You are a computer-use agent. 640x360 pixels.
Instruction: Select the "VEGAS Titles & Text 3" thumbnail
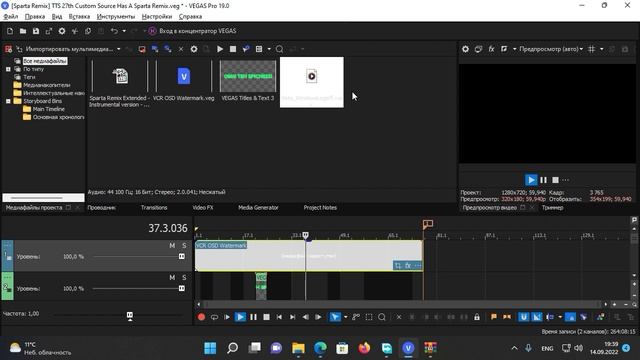point(248,76)
